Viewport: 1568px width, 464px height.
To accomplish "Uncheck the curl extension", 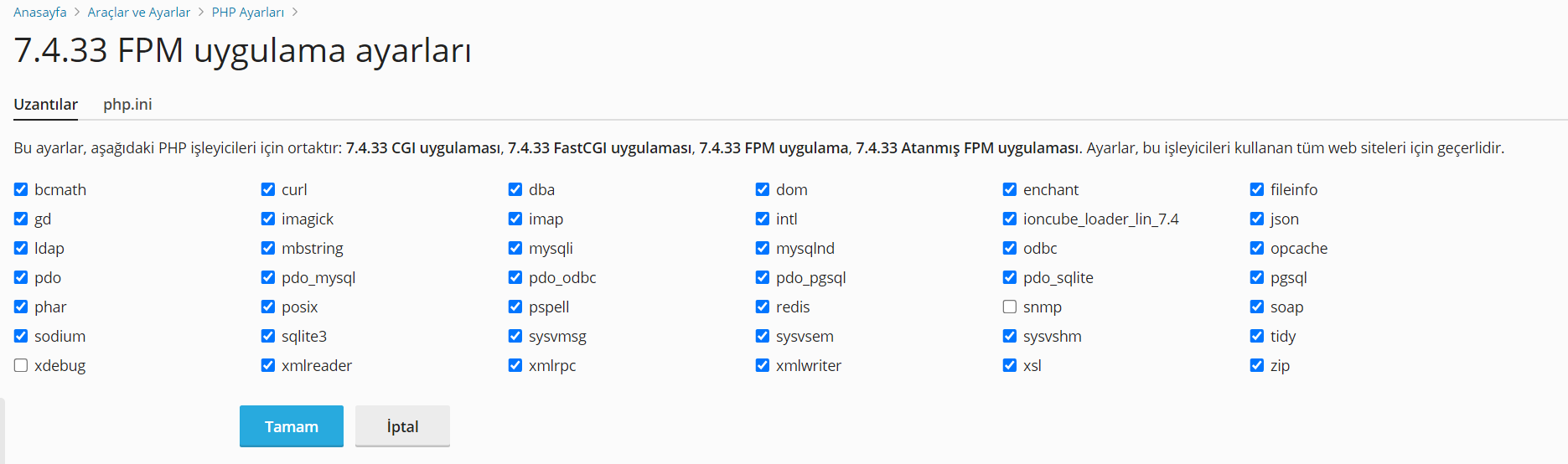I will [268, 189].
